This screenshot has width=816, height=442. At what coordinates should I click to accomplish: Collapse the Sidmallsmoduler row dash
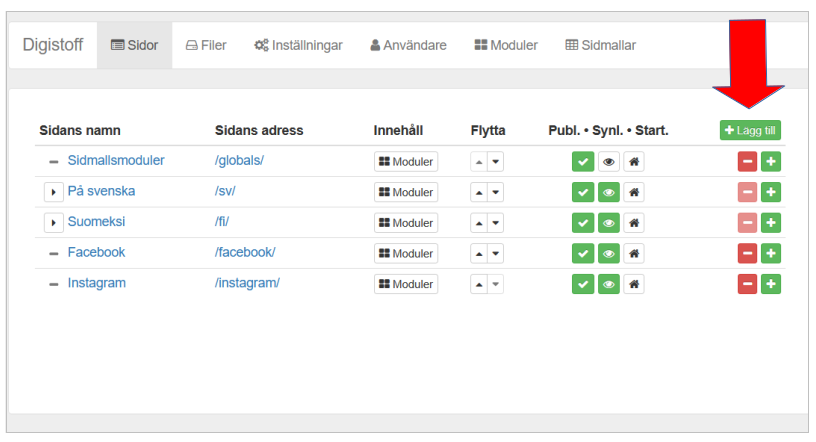click(x=53, y=162)
